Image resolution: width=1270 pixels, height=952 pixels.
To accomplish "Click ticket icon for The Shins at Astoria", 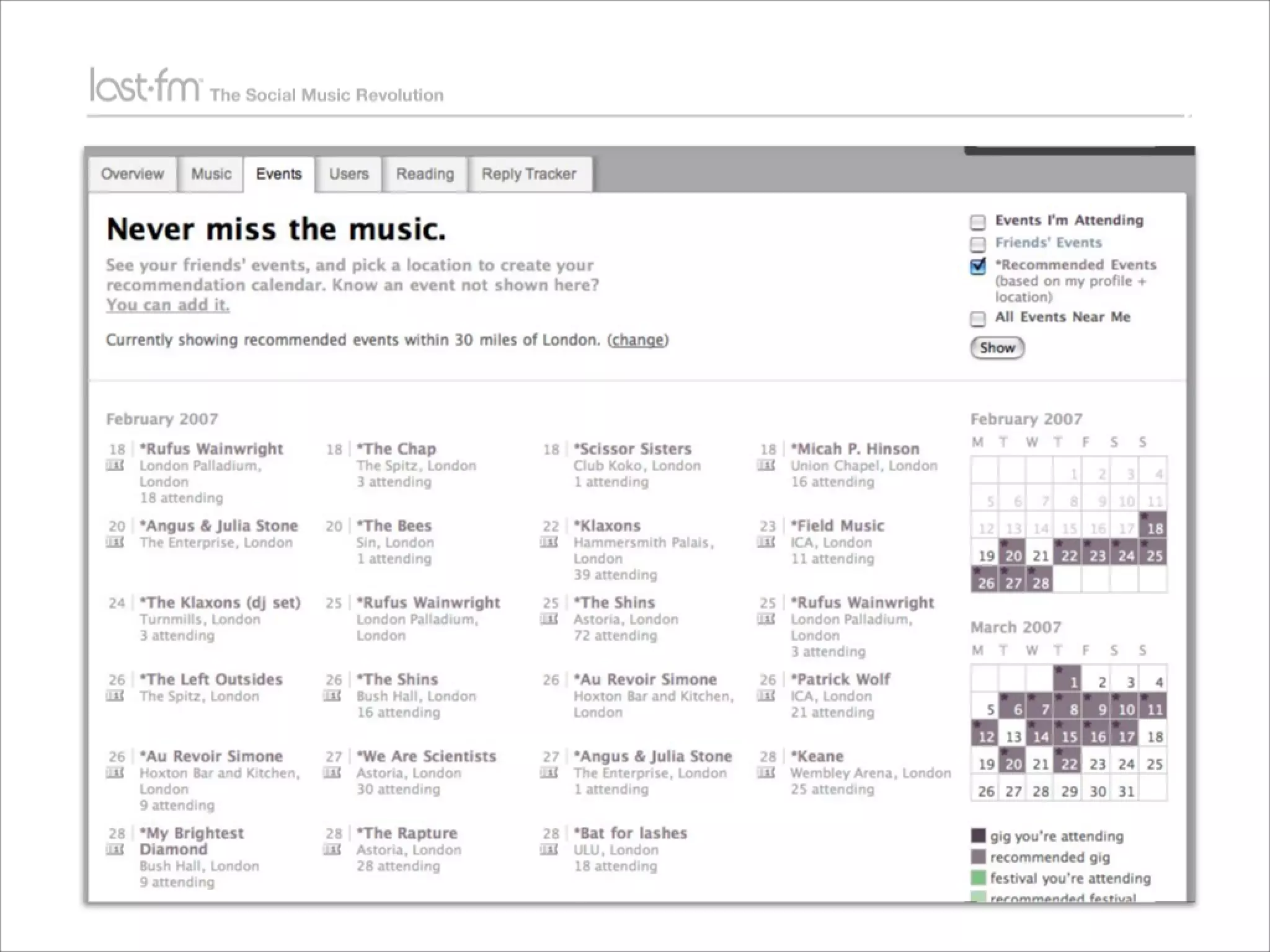I will [549, 619].
